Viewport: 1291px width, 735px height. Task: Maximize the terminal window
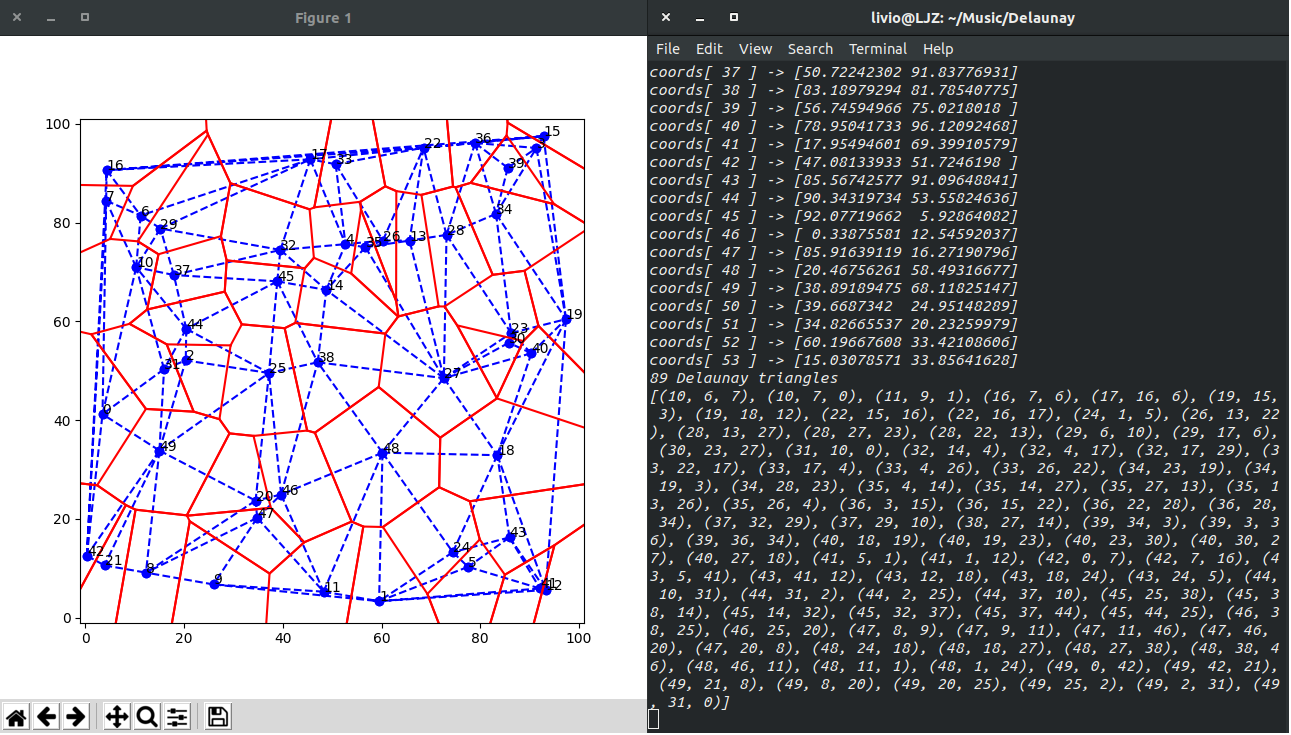point(733,17)
